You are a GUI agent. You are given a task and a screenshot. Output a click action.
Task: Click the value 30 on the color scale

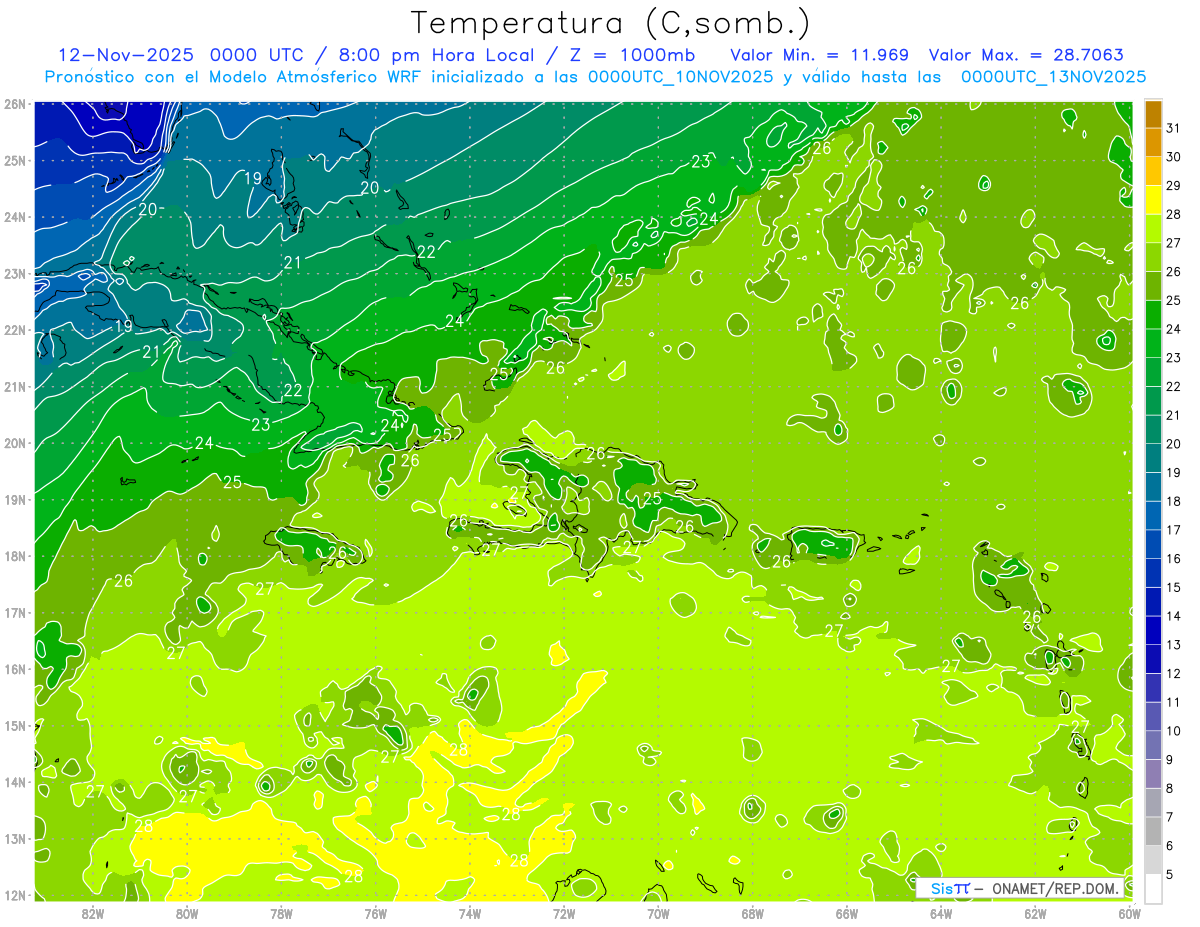(x=1174, y=157)
